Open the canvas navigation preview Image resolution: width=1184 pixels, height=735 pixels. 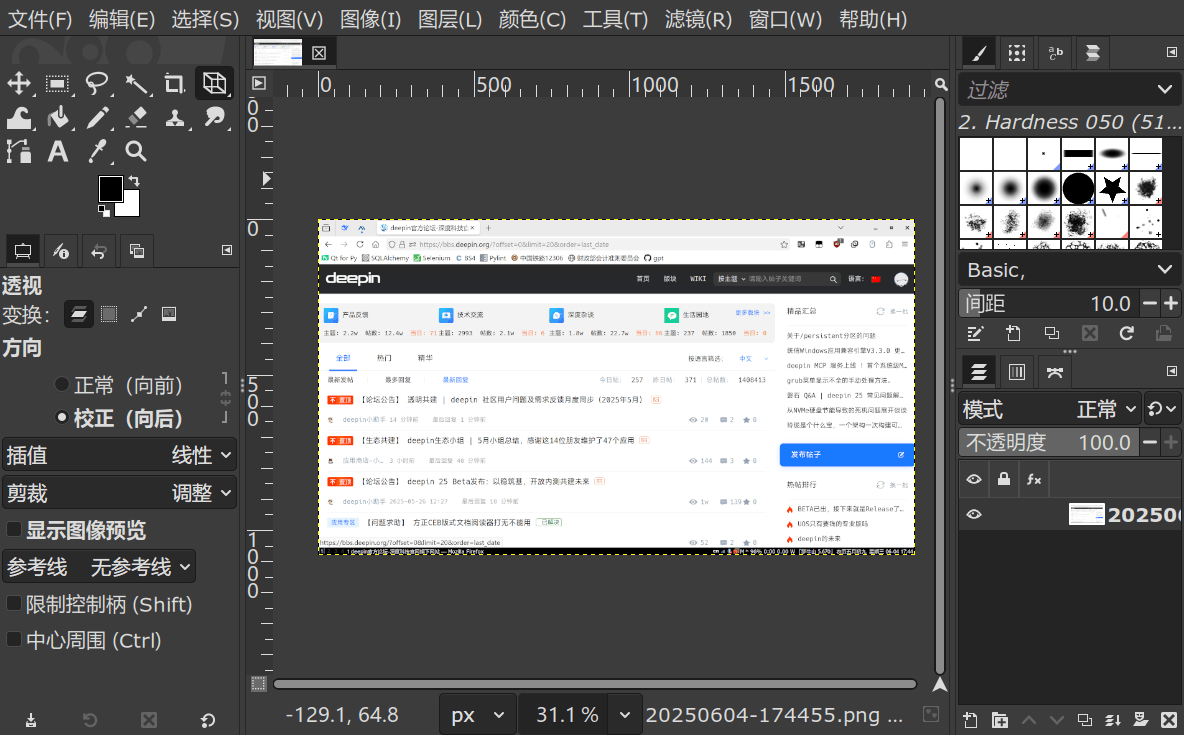click(x=939, y=684)
